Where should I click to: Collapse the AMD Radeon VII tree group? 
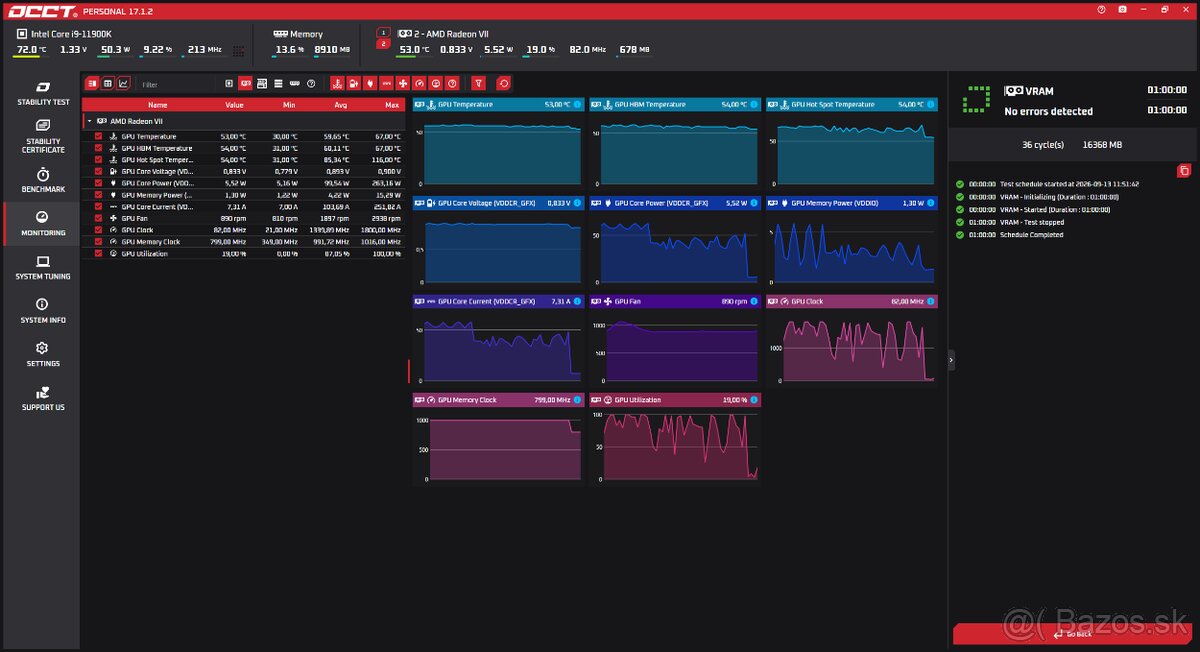click(x=89, y=121)
